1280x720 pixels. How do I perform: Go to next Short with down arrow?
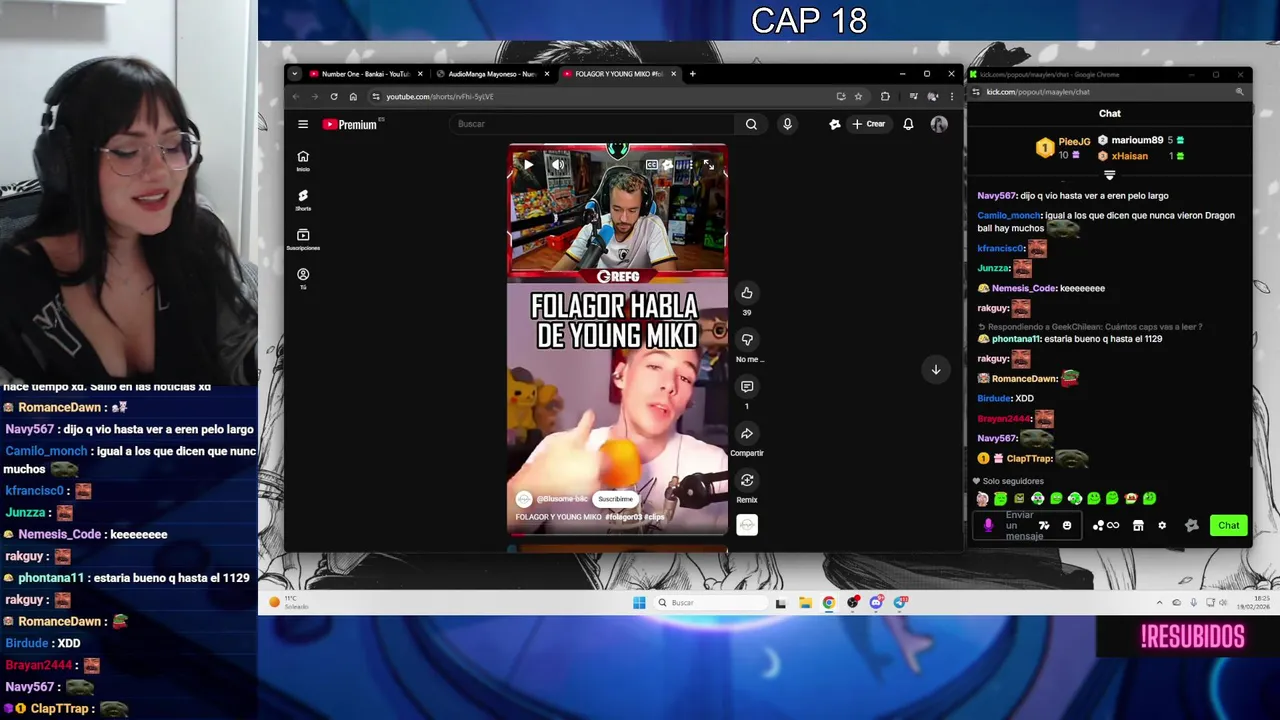[x=936, y=370]
